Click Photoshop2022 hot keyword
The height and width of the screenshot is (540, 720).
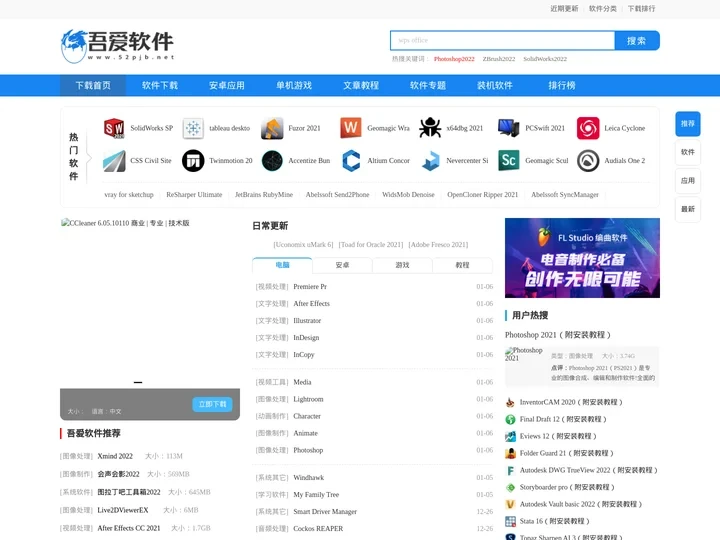click(454, 59)
